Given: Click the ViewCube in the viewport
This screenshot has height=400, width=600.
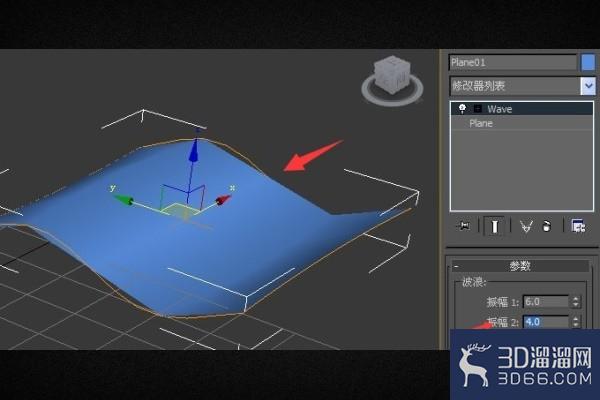Looking at the screenshot, I should (x=393, y=74).
